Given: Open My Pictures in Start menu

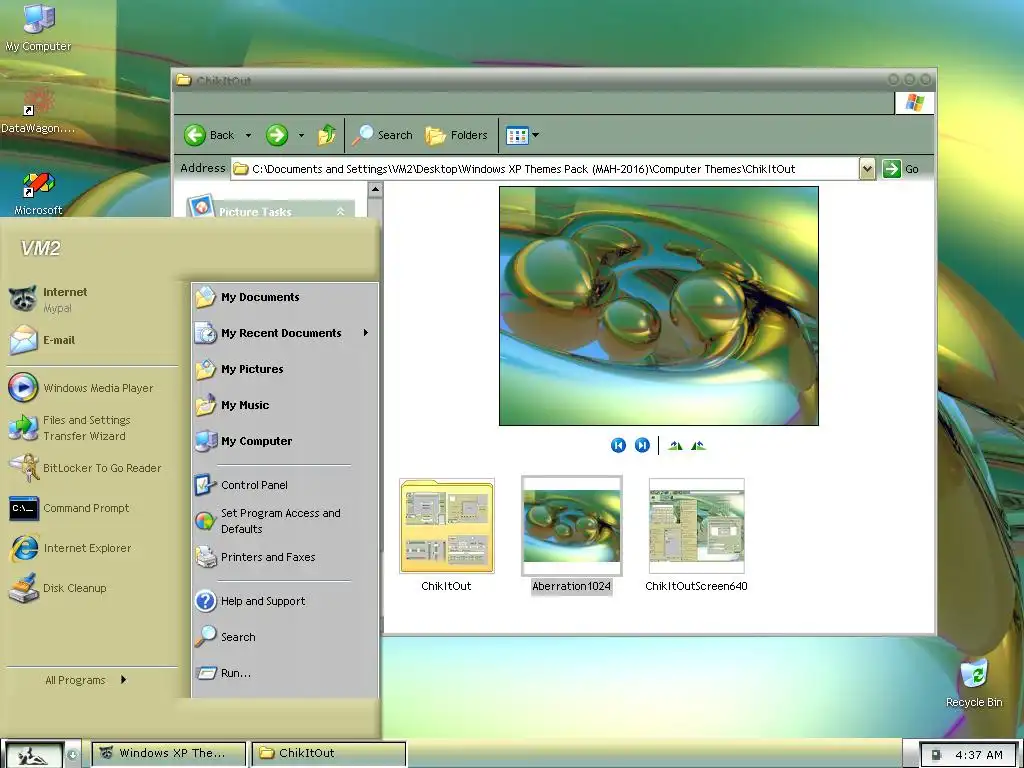Looking at the screenshot, I should tap(285, 369).
